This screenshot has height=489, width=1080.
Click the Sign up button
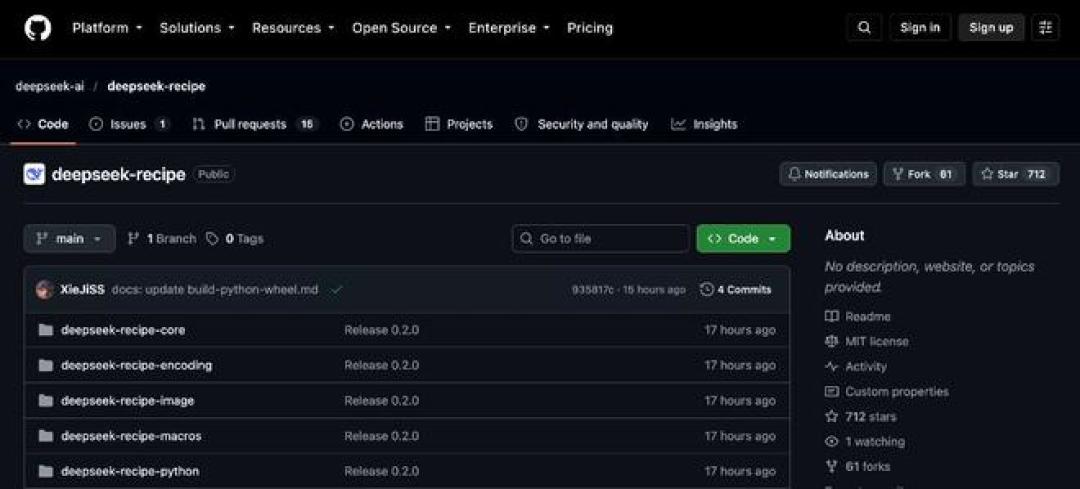point(991,28)
